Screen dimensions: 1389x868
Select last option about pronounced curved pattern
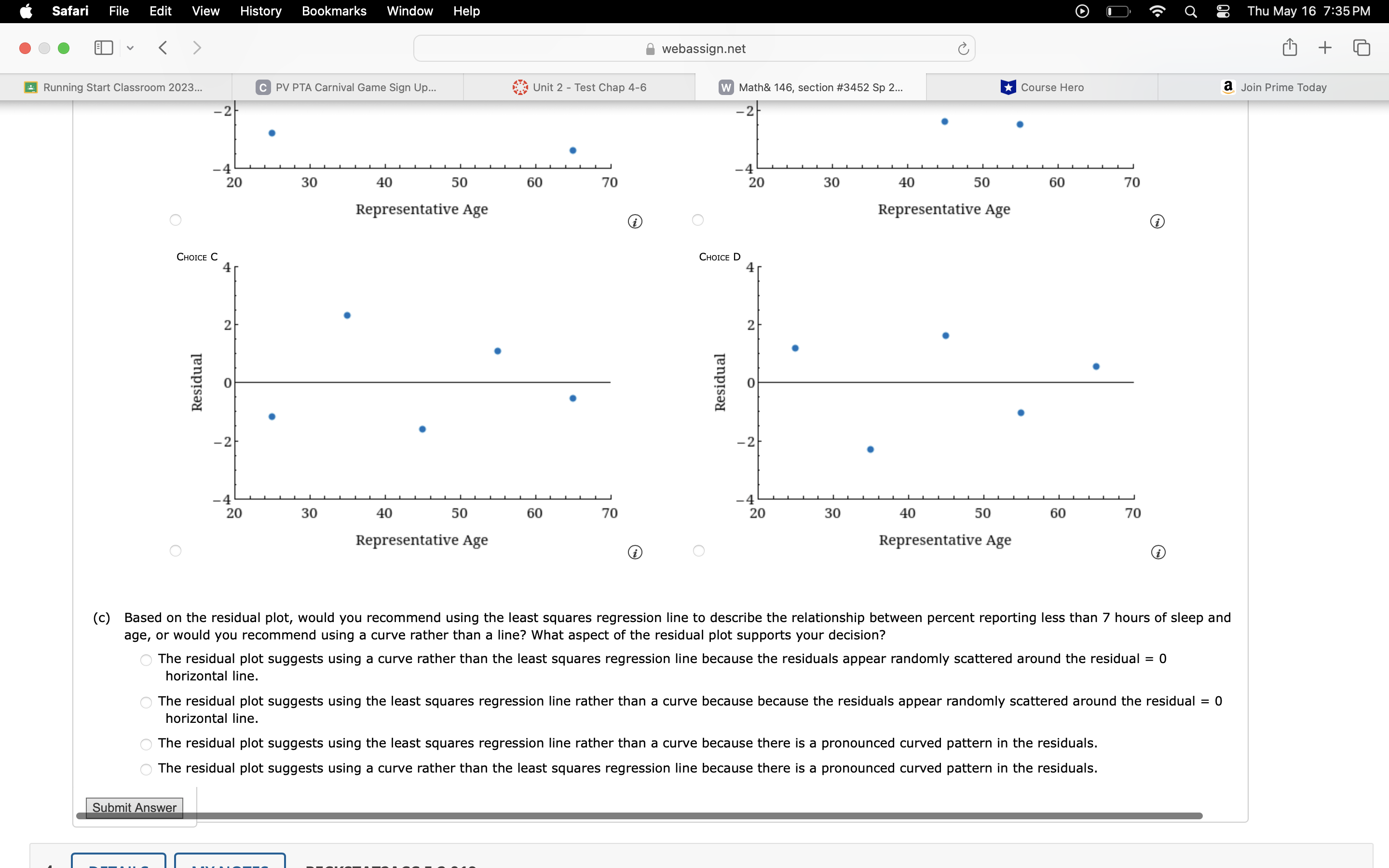(146, 769)
